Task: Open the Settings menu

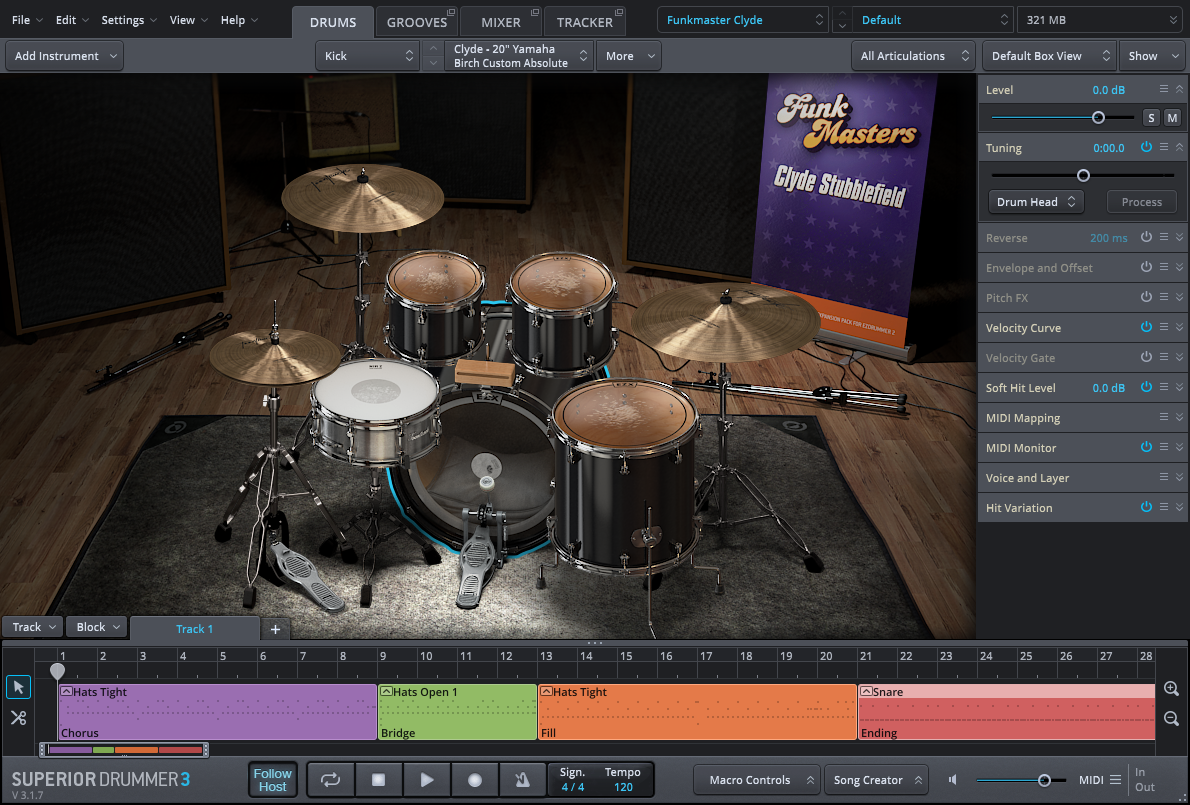Action: 129,20
